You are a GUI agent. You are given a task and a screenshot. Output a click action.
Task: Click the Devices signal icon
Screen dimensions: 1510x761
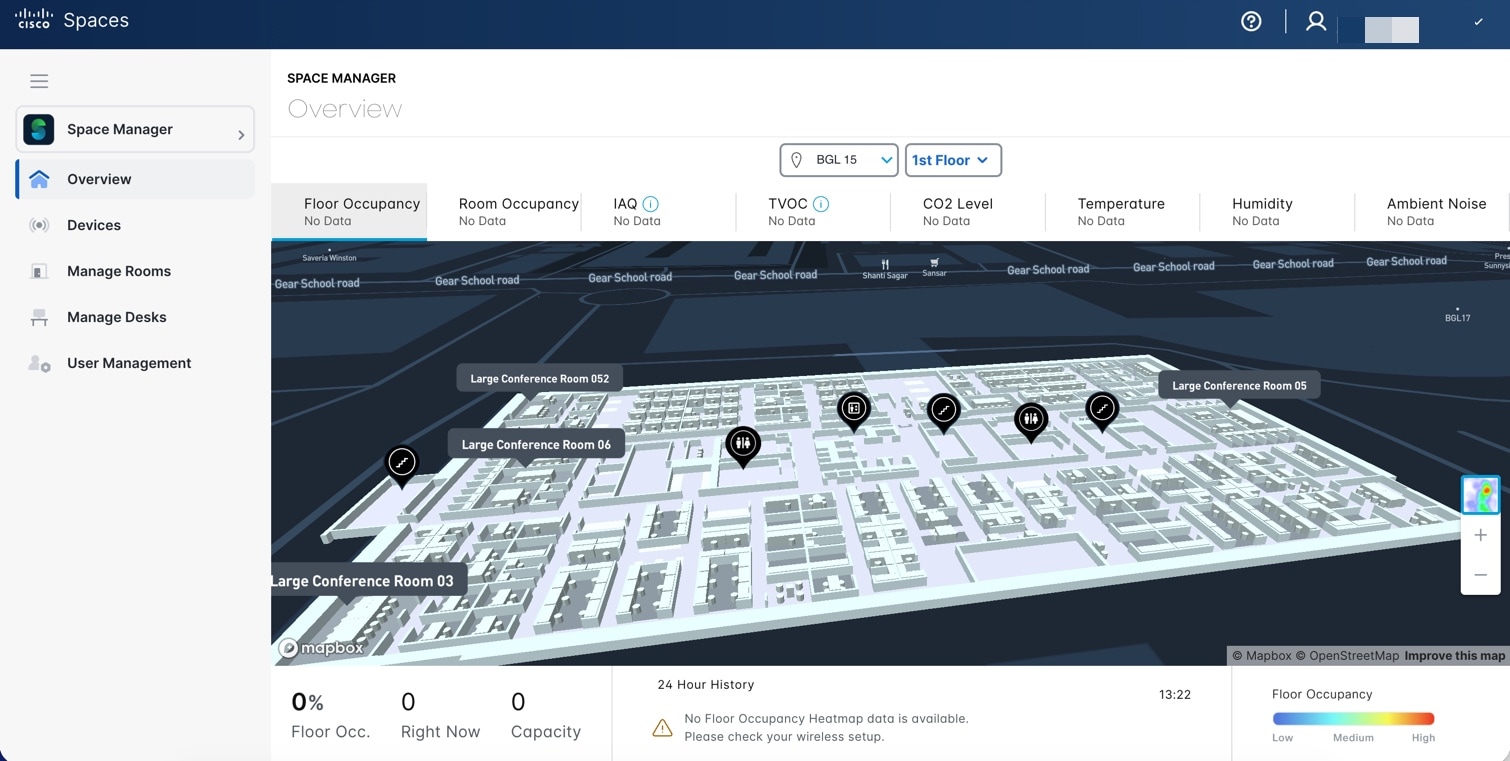tap(39, 225)
